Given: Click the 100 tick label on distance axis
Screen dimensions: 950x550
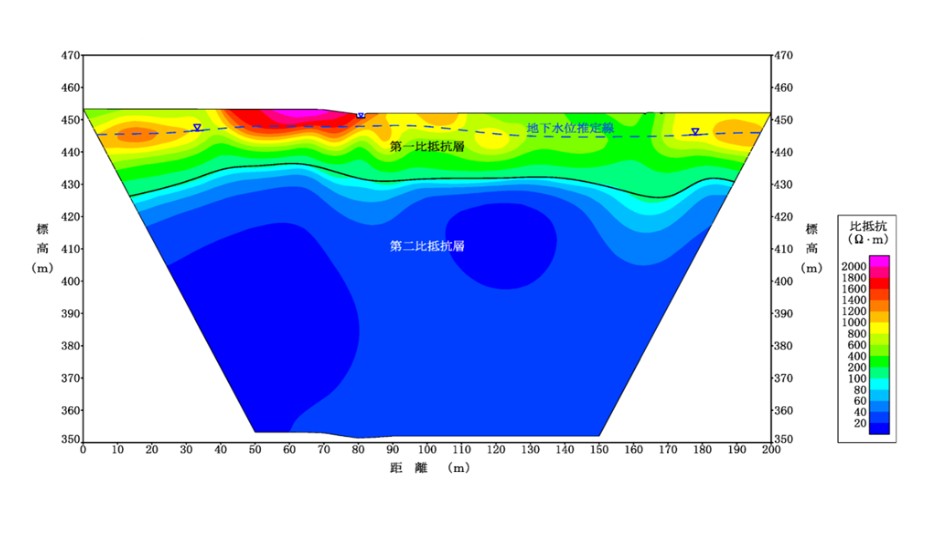Looking at the screenshot, I should tap(427, 450).
